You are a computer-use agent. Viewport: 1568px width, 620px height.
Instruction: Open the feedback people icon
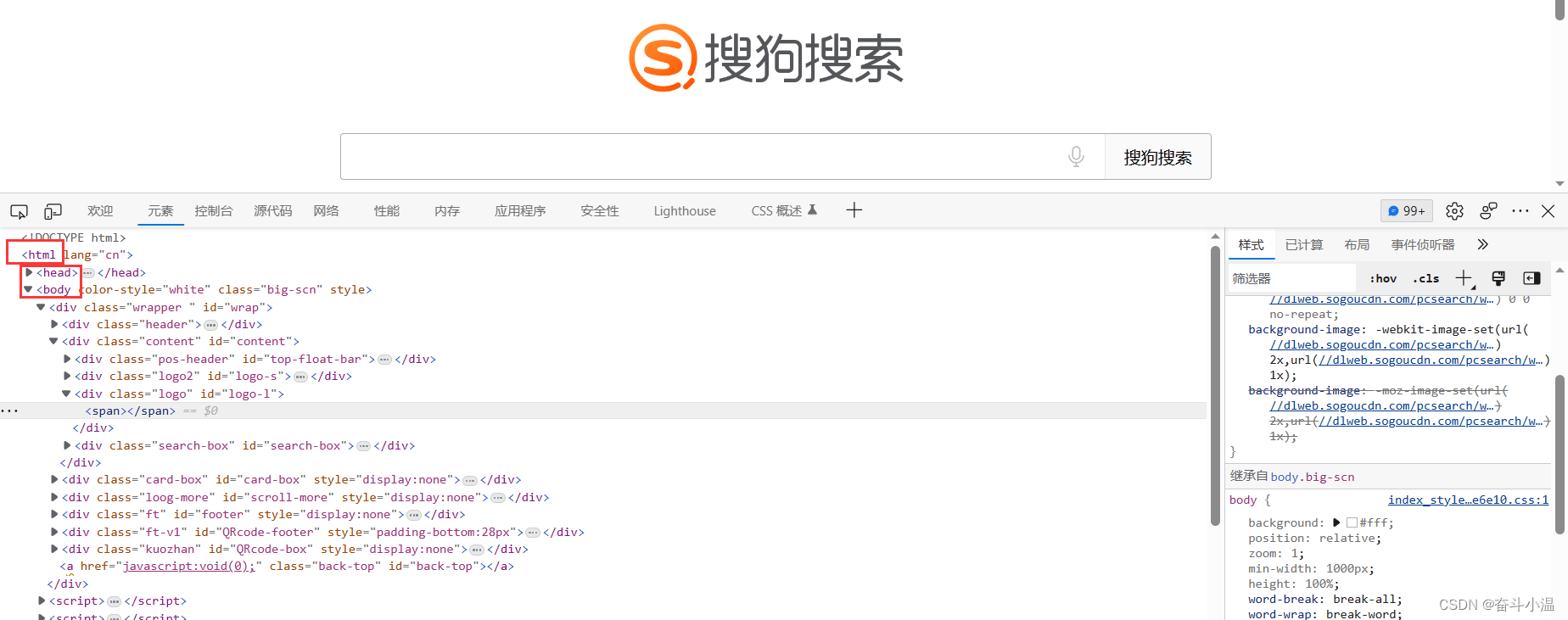coord(1488,211)
